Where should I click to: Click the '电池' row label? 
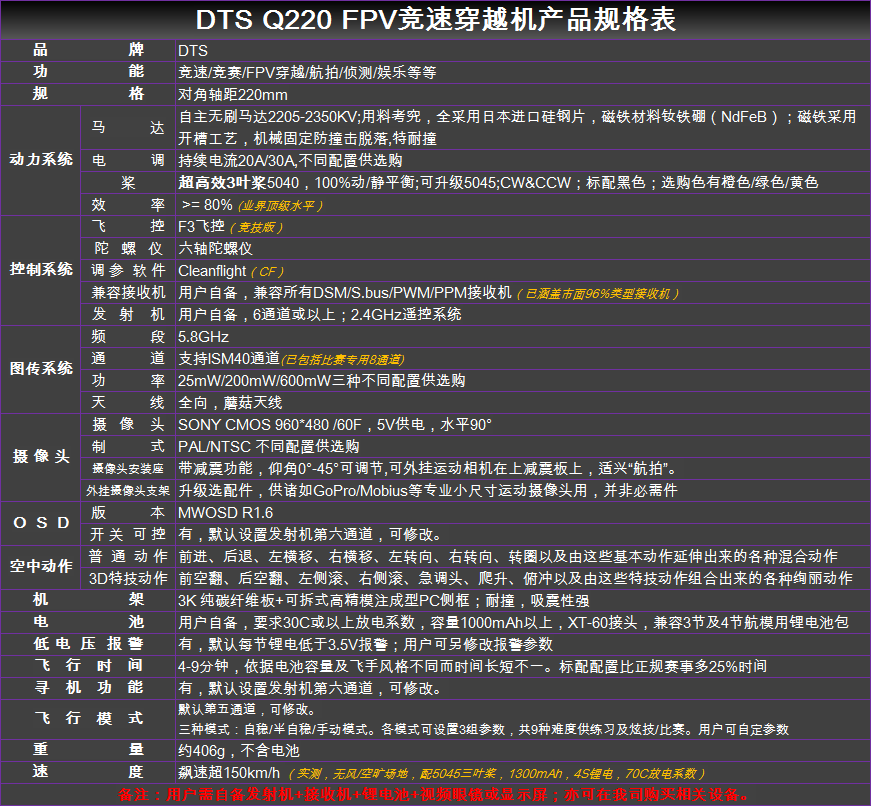[88, 622]
